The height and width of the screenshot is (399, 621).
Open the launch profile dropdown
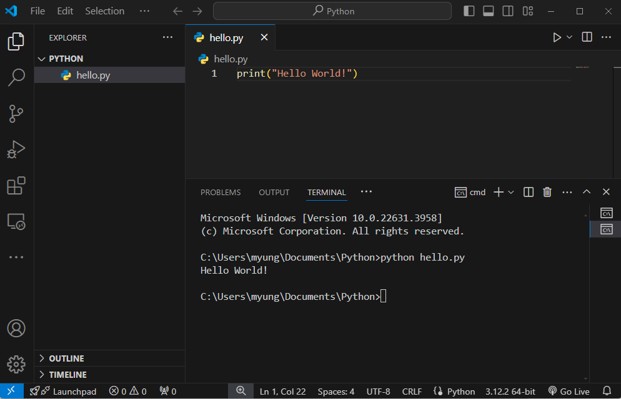(511, 193)
